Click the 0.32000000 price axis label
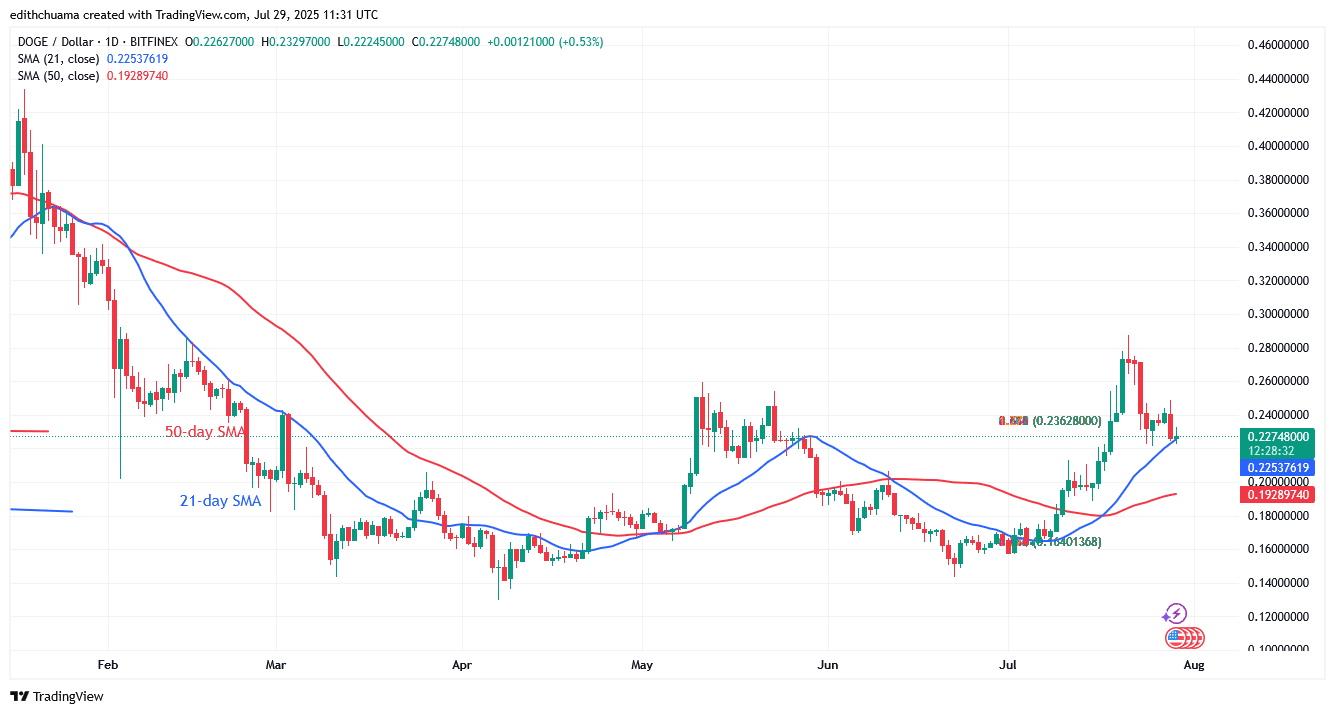The image size is (1335, 714). [x=1279, y=280]
